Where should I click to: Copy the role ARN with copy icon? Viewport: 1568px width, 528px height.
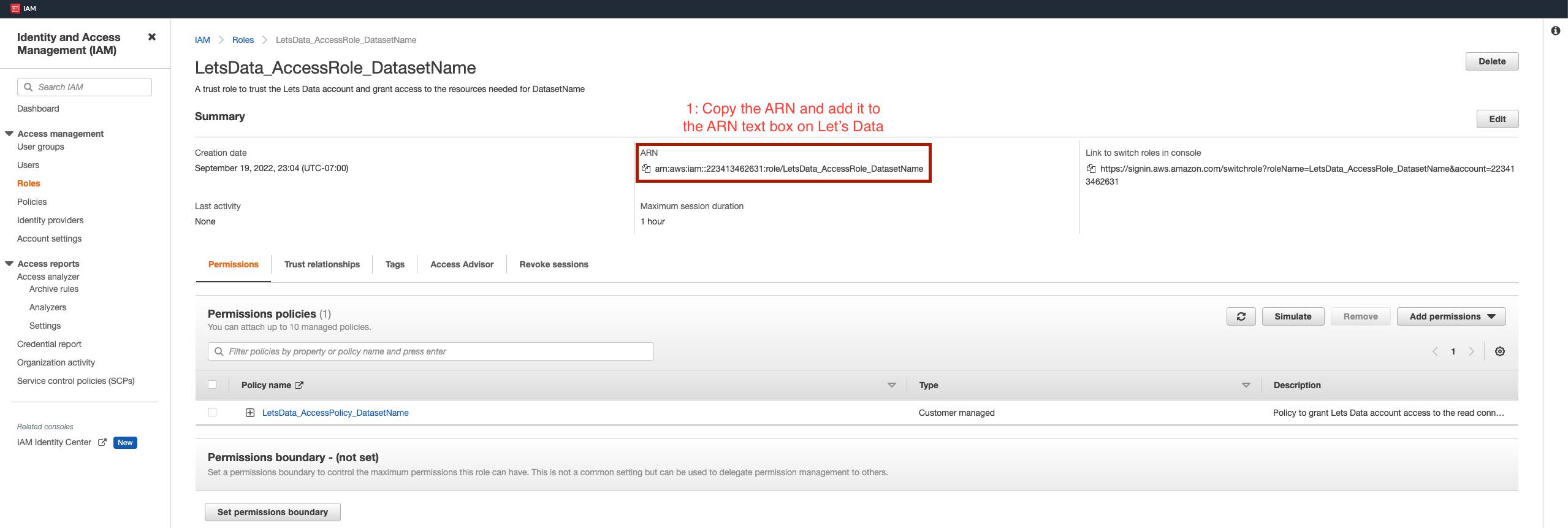tap(645, 169)
